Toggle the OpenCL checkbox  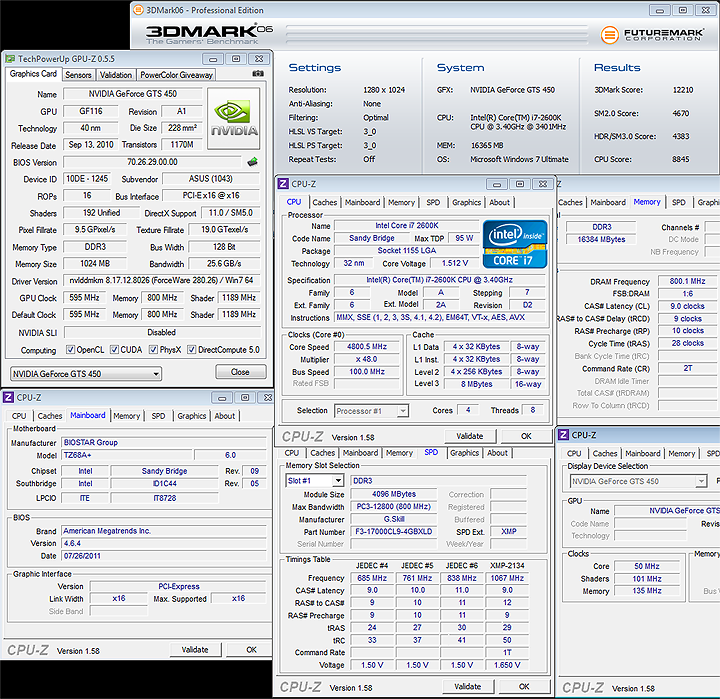[70, 350]
